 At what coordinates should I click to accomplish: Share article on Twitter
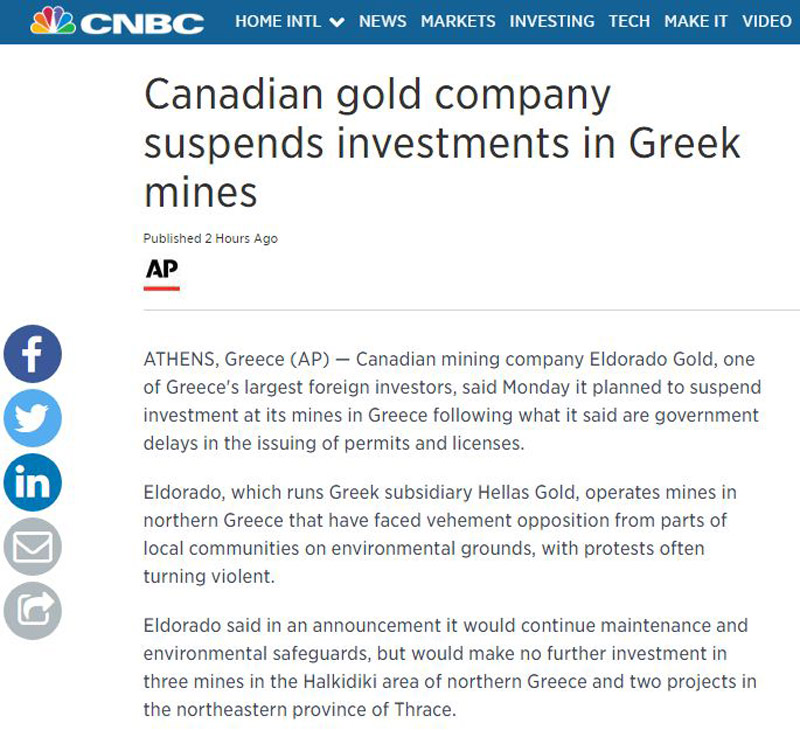[x=33, y=418]
